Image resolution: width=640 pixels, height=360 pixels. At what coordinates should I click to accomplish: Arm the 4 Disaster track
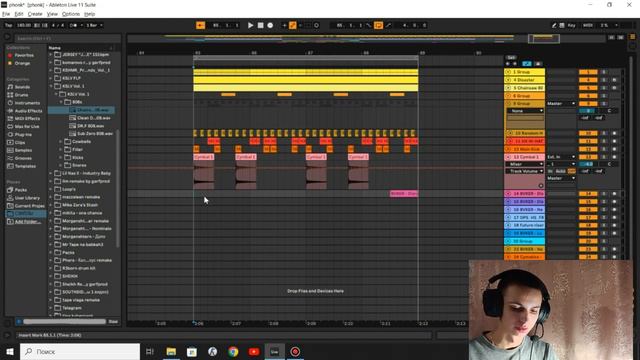point(614,80)
